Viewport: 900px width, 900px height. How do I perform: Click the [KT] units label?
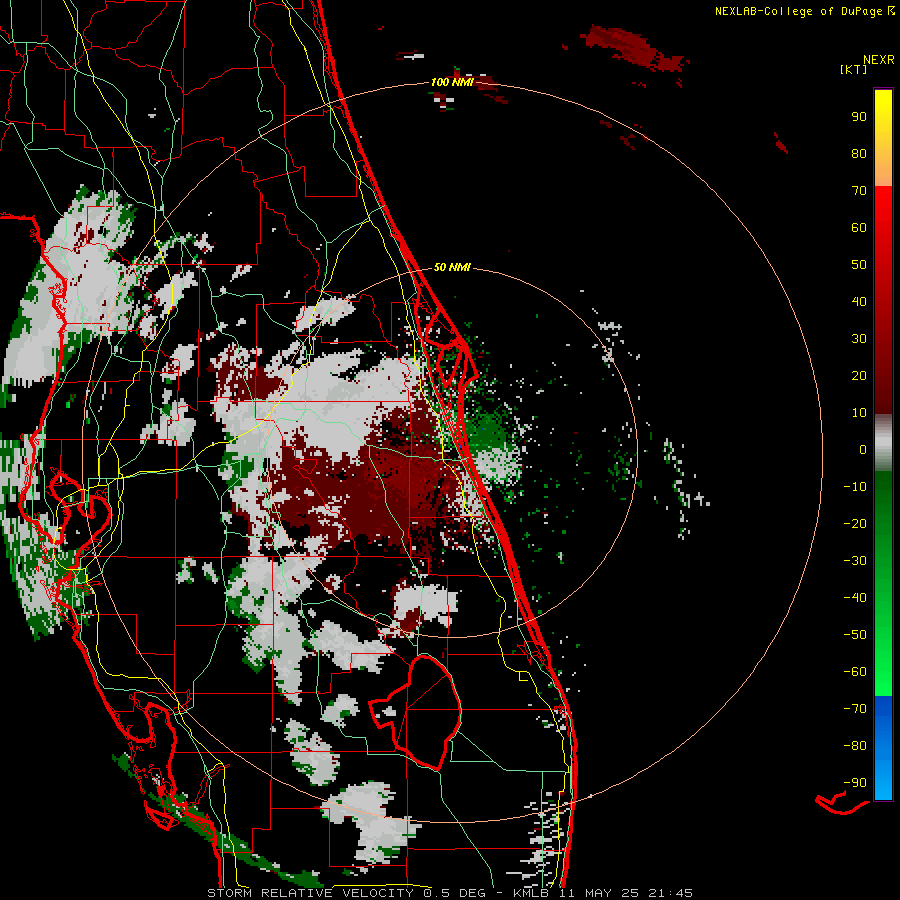pyautogui.click(x=853, y=69)
